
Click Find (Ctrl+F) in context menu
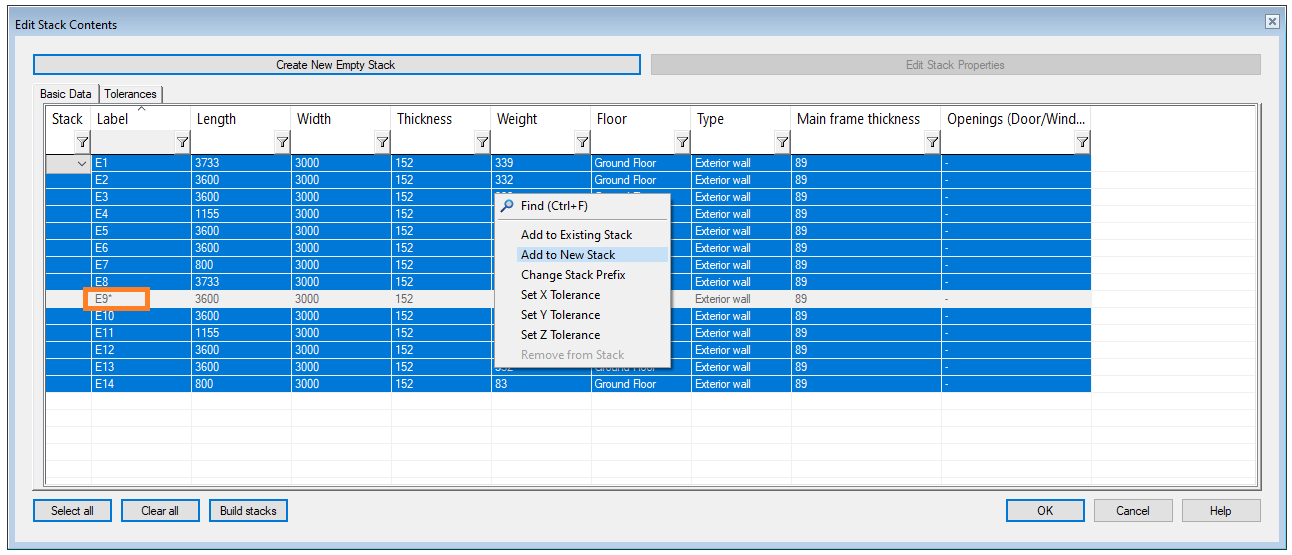click(x=554, y=206)
